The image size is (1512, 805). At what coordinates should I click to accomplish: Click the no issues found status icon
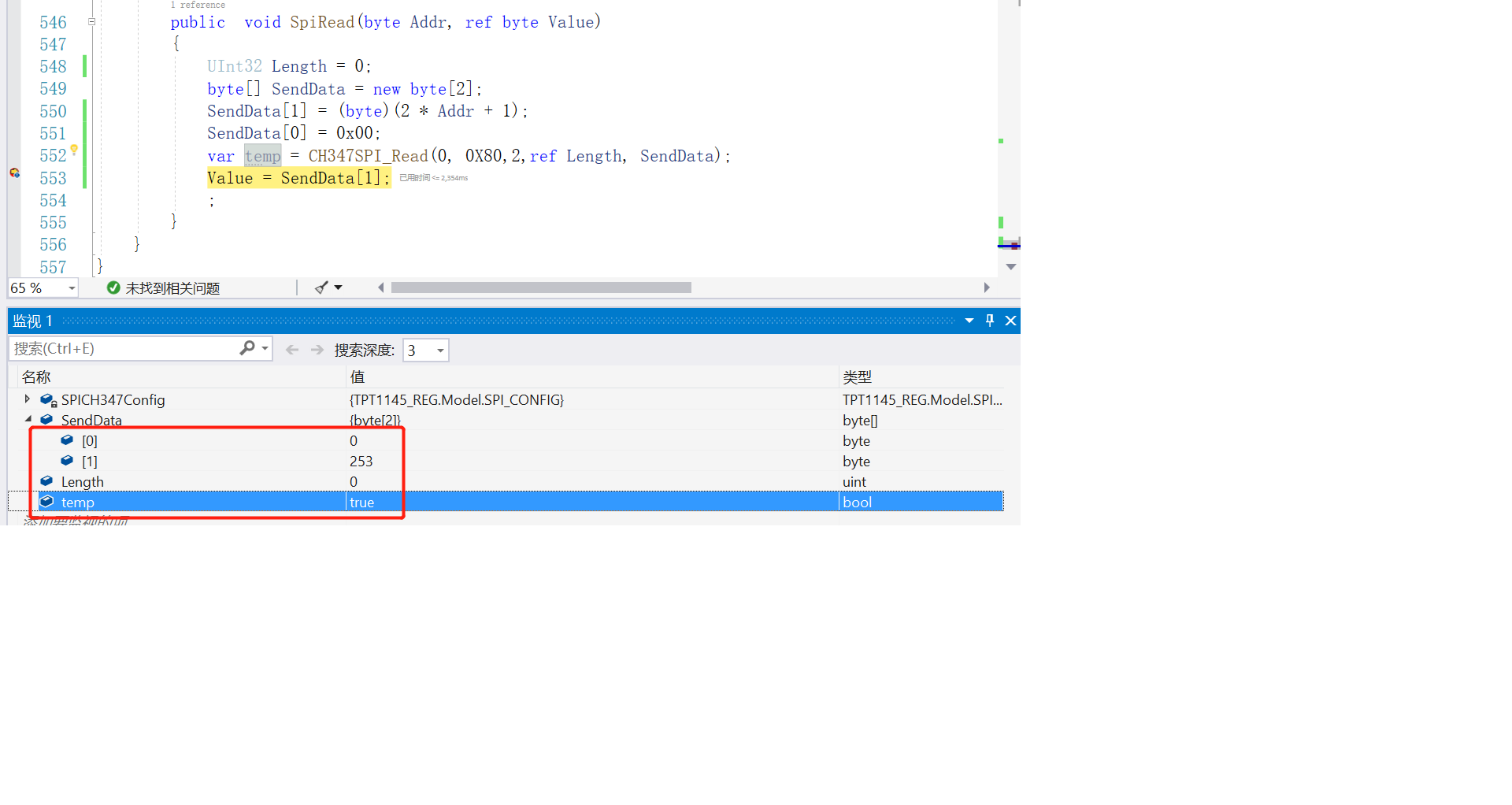click(113, 288)
